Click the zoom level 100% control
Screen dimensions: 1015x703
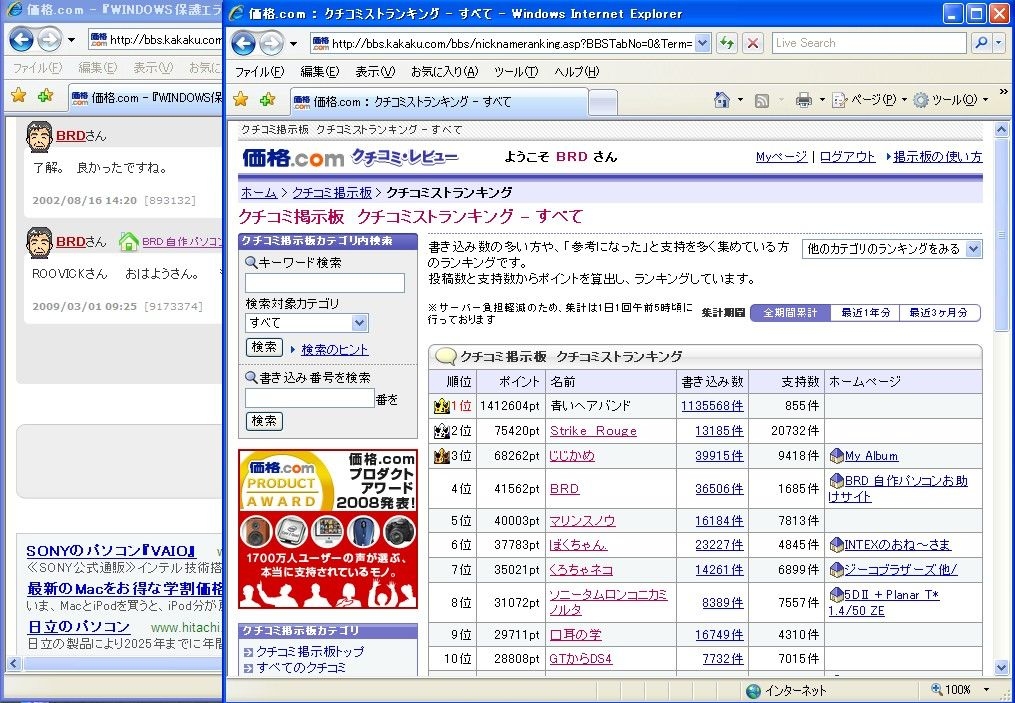(957, 690)
